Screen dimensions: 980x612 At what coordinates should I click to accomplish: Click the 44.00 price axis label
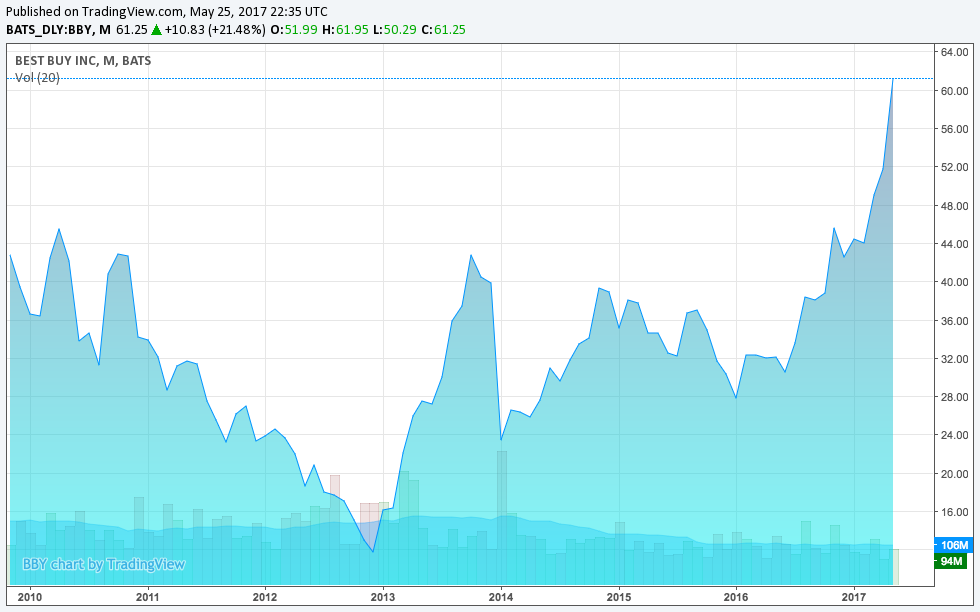[x=955, y=244]
